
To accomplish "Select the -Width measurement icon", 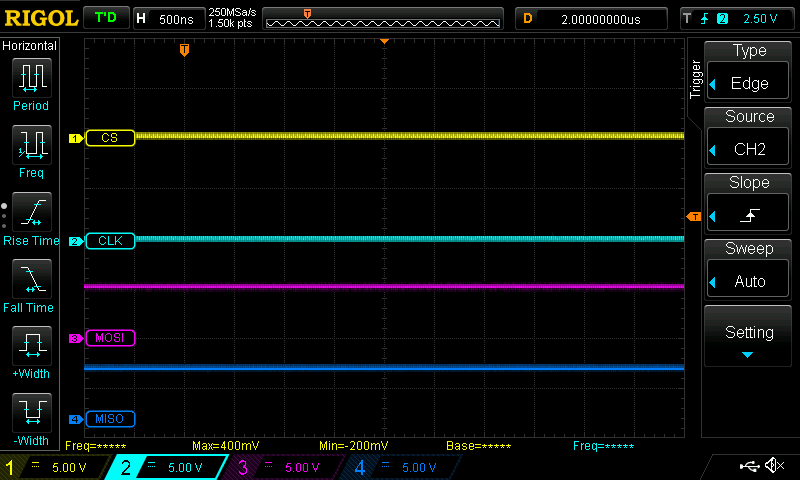I will (x=32, y=412).
